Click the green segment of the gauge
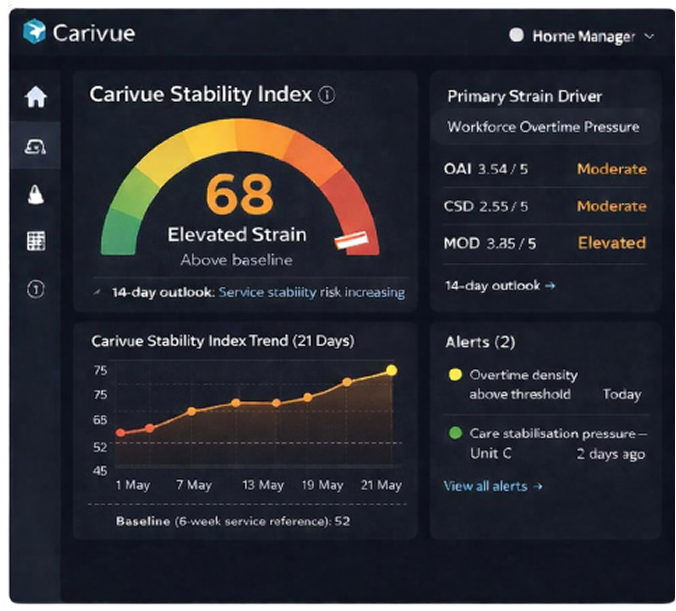676x611 pixels. [121, 233]
